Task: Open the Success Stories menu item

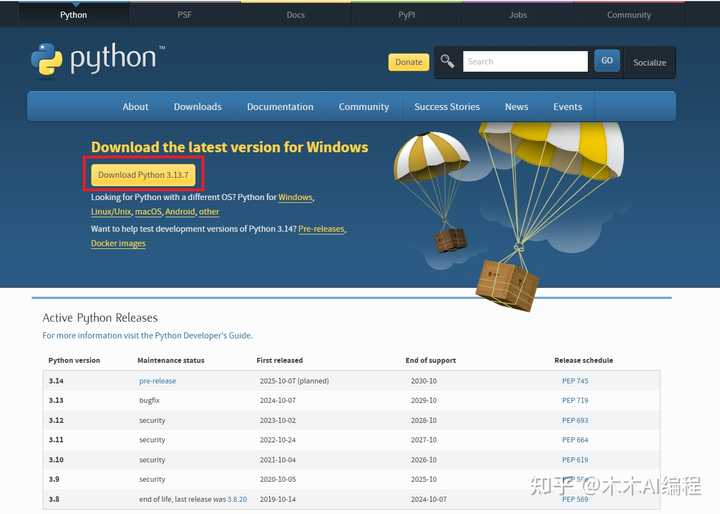Action: pos(447,107)
